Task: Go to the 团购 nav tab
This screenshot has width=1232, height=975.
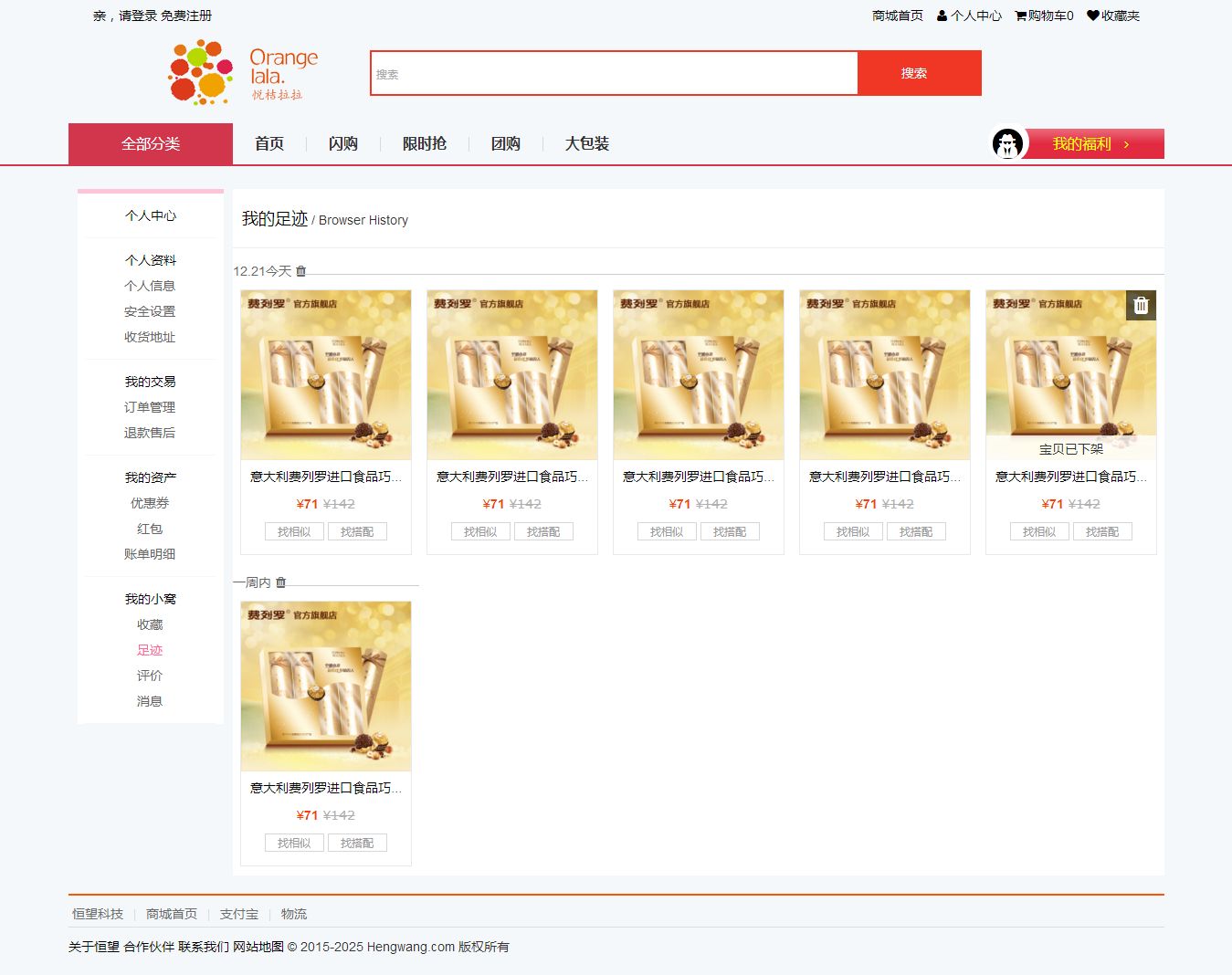Action: click(506, 143)
